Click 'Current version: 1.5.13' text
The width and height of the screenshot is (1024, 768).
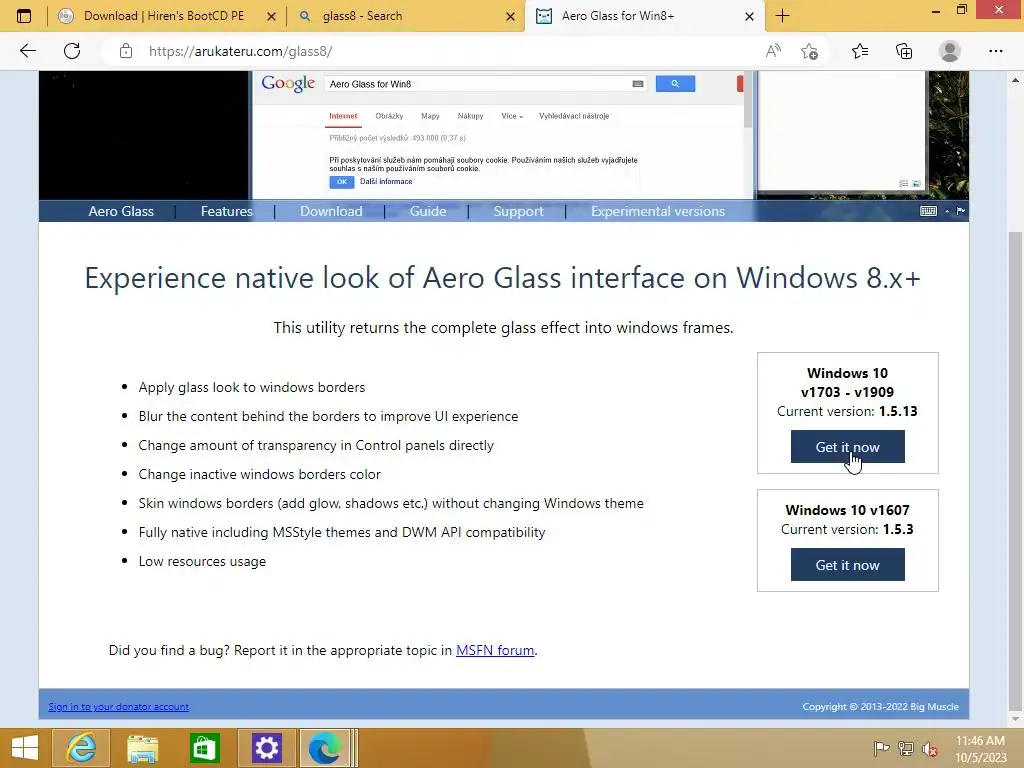(x=847, y=411)
